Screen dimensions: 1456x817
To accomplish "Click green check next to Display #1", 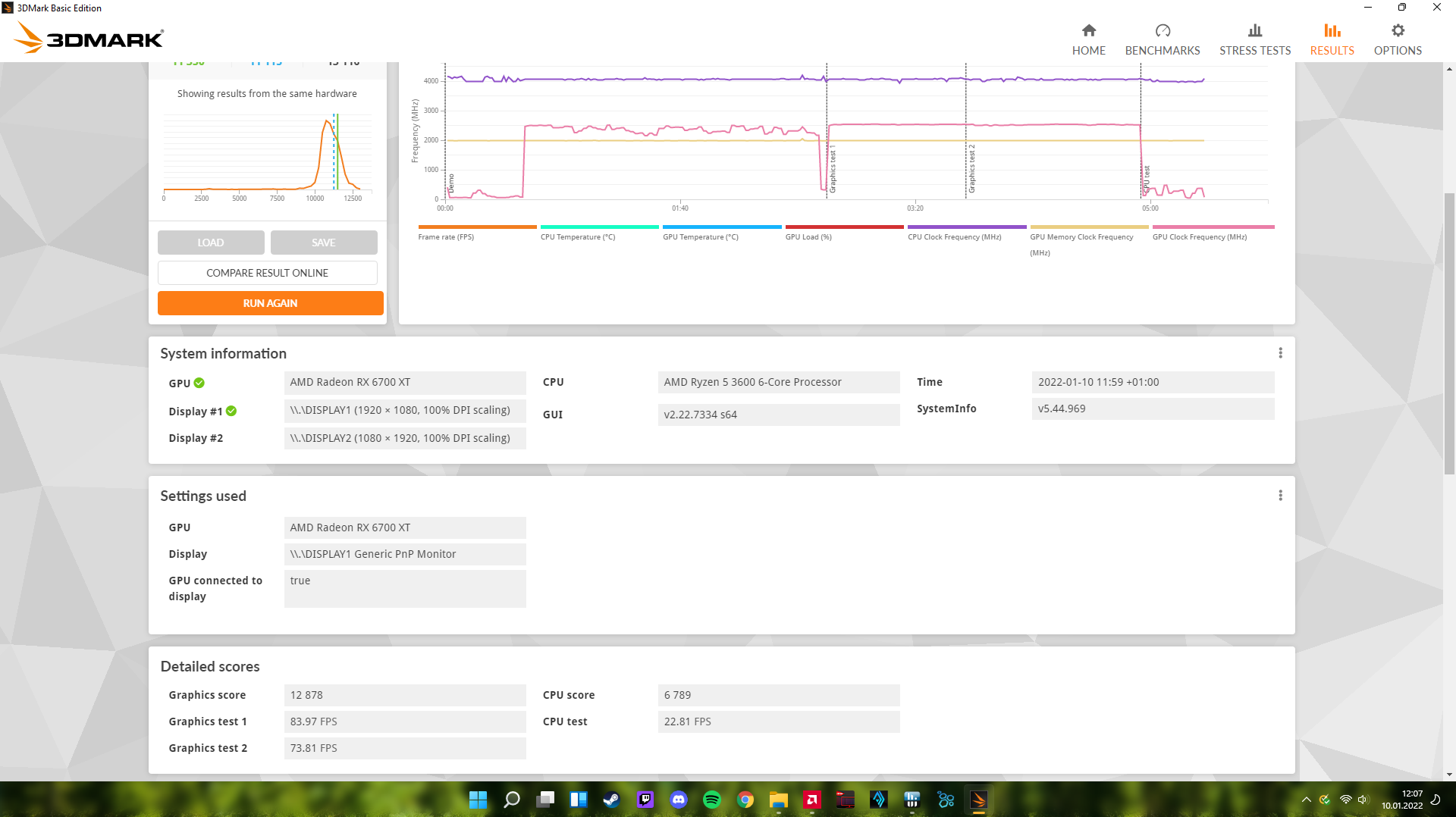I will tap(231, 412).
